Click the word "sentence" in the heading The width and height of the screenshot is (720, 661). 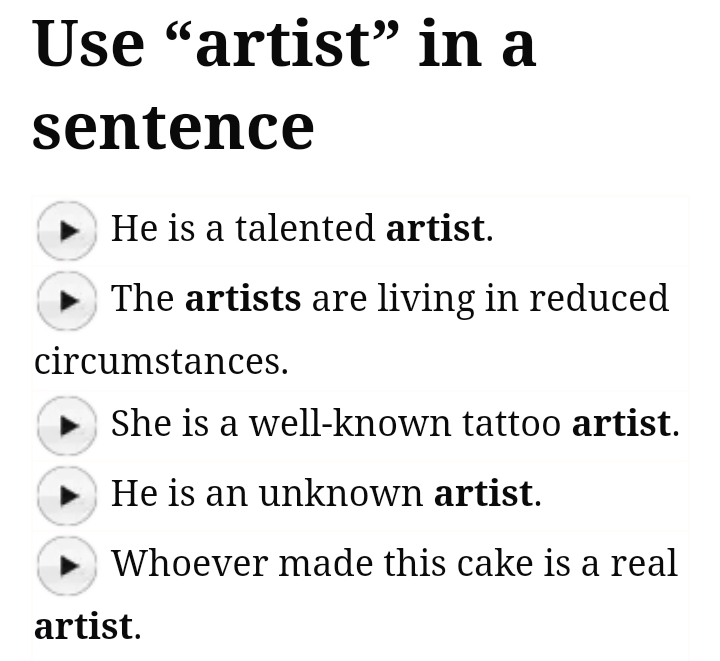pos(173,127)
